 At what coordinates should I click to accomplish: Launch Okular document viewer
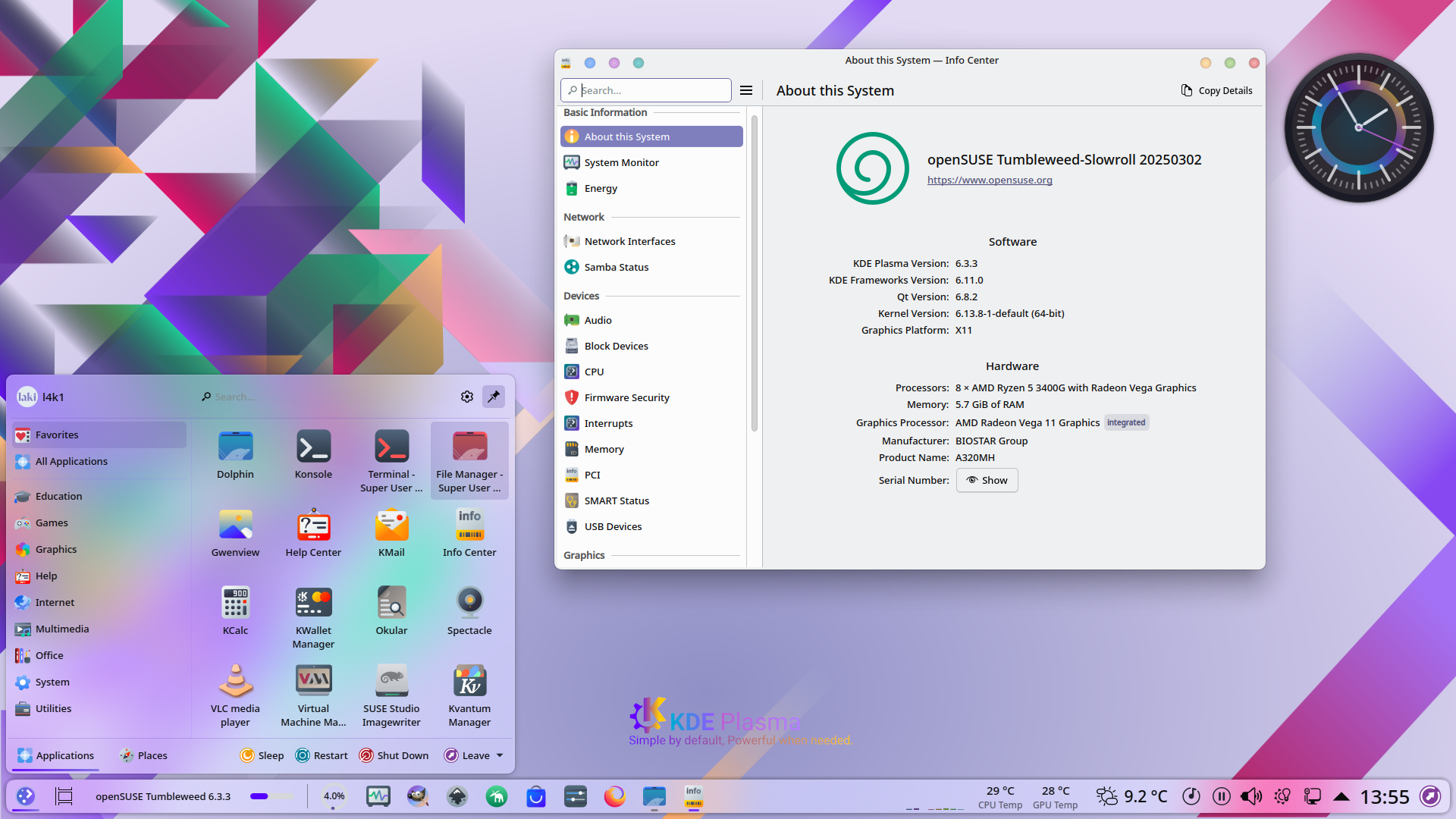391,611
